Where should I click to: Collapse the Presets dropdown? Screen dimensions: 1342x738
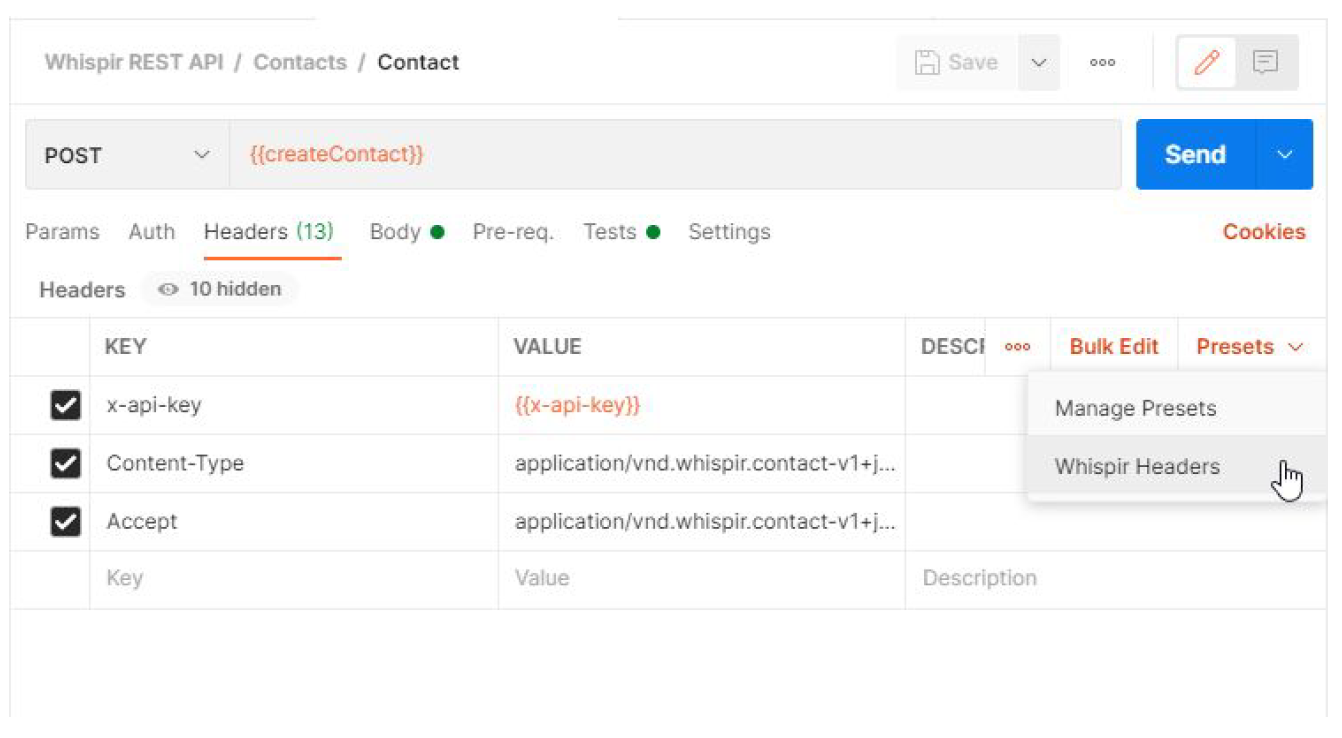[x=1250, y=347]
